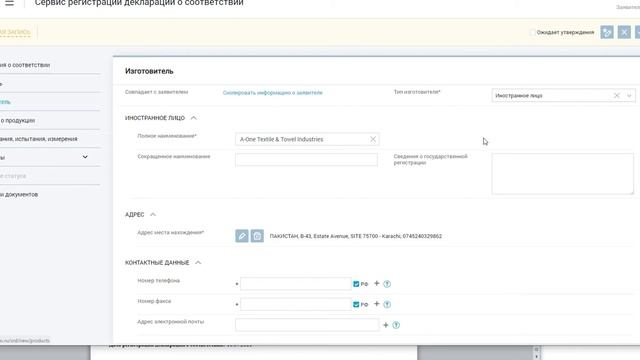The height and width of the screenshot is (360, 640).
Task: Click the fax number input field
Action: click(296, 304)
